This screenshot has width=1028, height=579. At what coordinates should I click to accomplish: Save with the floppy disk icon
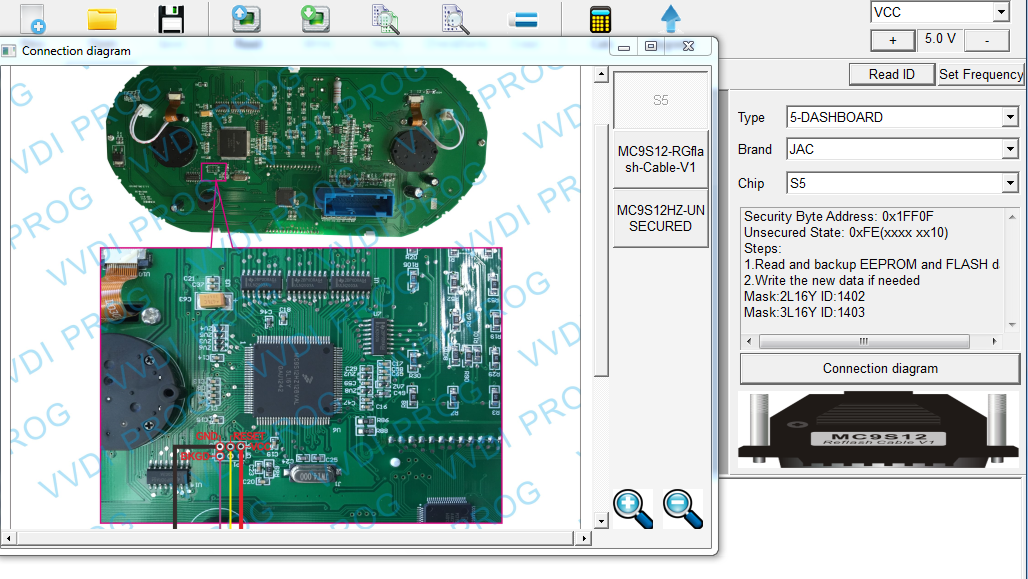[x=171, y=19]
